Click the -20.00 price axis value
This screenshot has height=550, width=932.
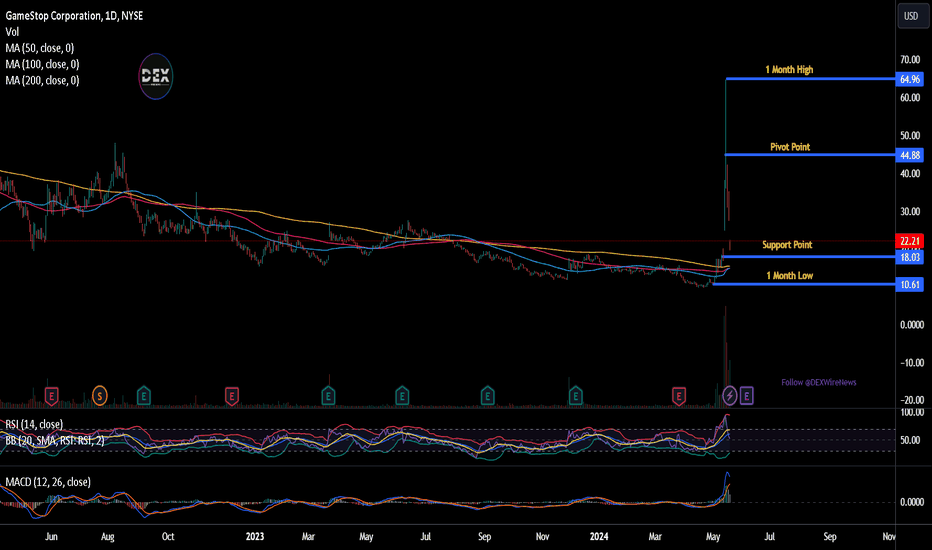click(x=911, y=400)
